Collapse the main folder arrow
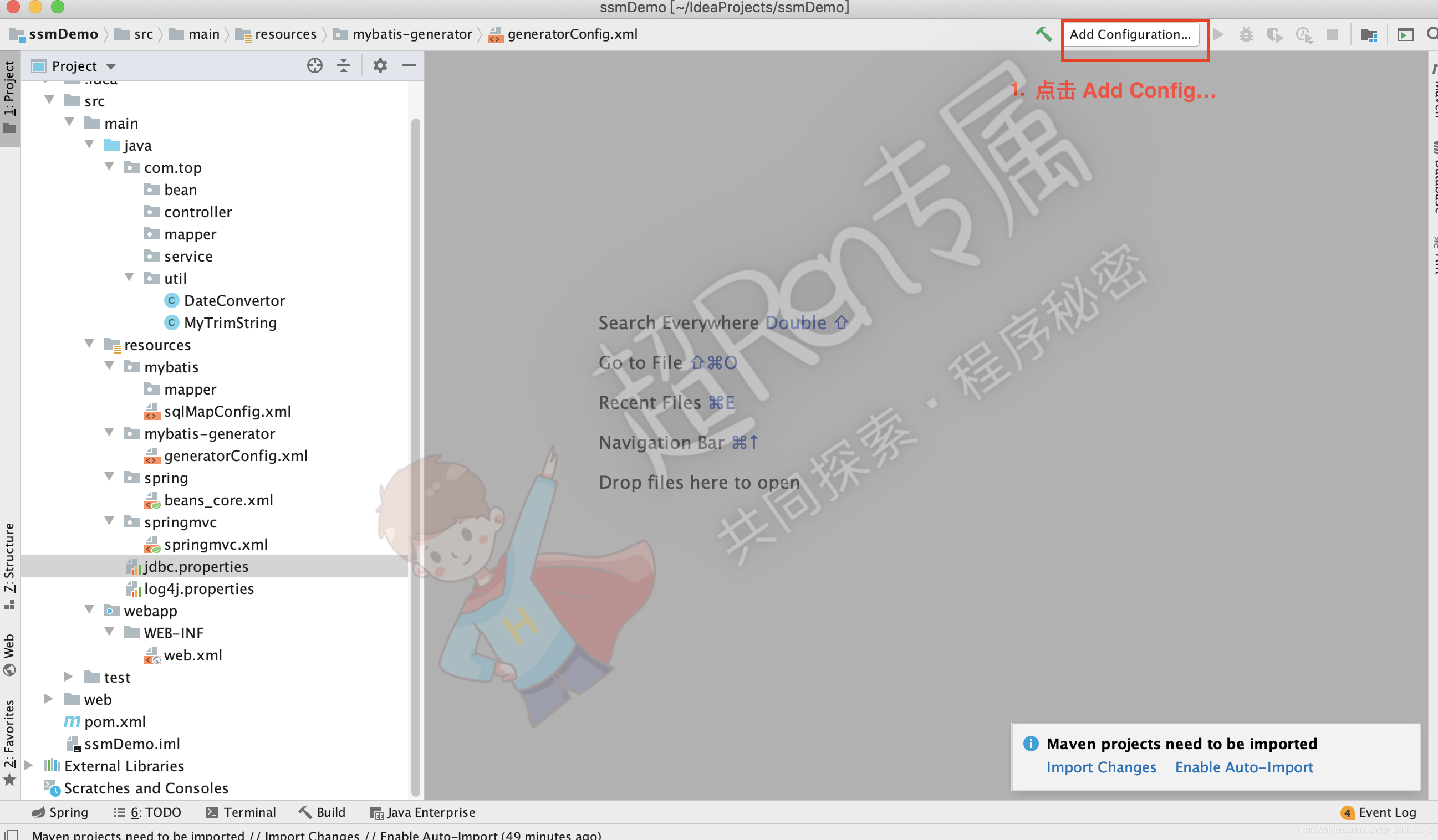The height and width of the screenshot is (840, 1438). click(x=70, y=122)
